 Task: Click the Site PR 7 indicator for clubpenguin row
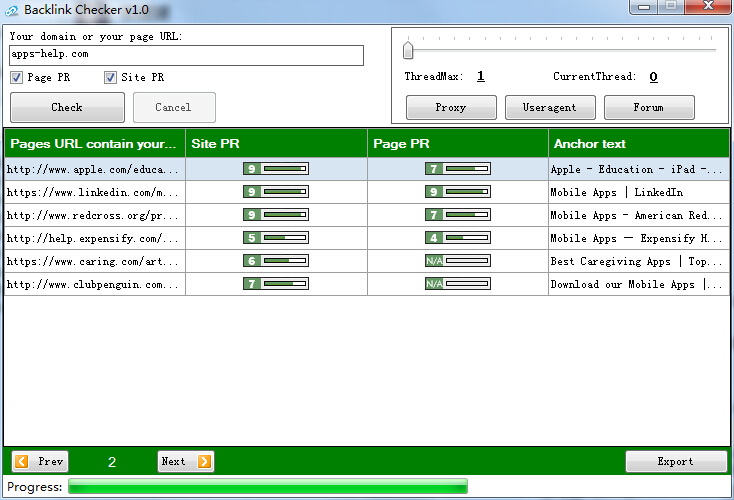pos(276,284)
